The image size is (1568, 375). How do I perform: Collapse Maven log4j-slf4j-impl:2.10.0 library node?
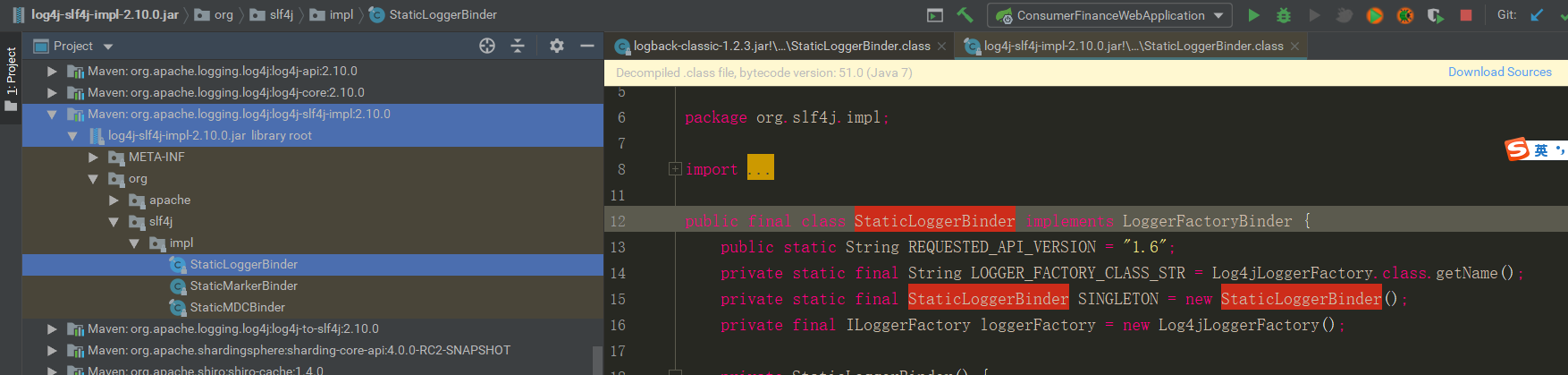[52, 114]
